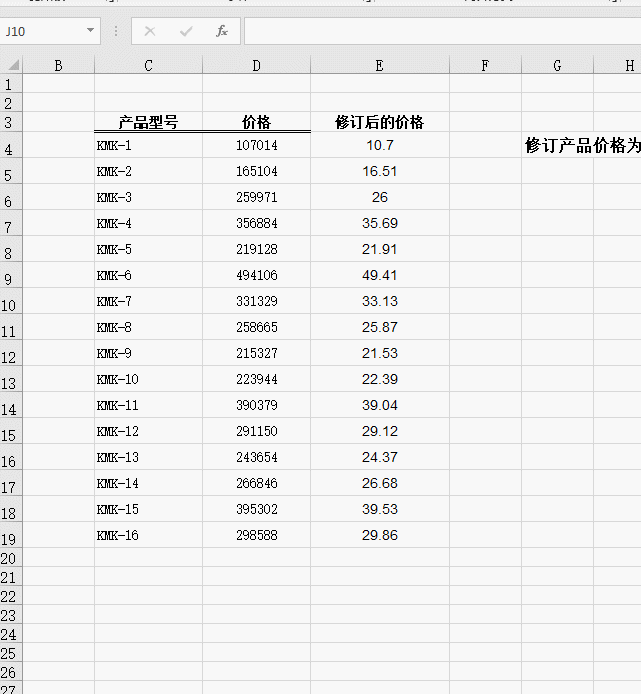Select column D header
This screenshot has height=694, width=641.
click(x=256, y=66)
